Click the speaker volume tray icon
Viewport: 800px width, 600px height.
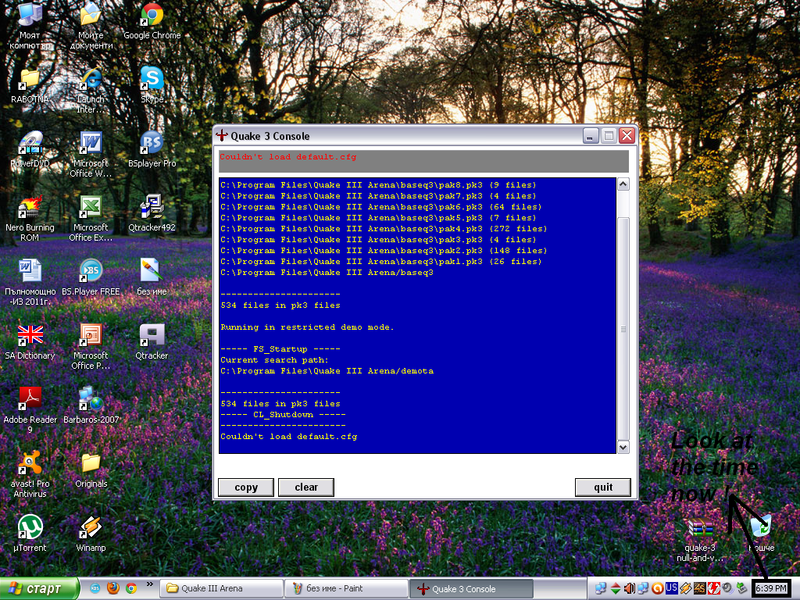pos(629,588)
